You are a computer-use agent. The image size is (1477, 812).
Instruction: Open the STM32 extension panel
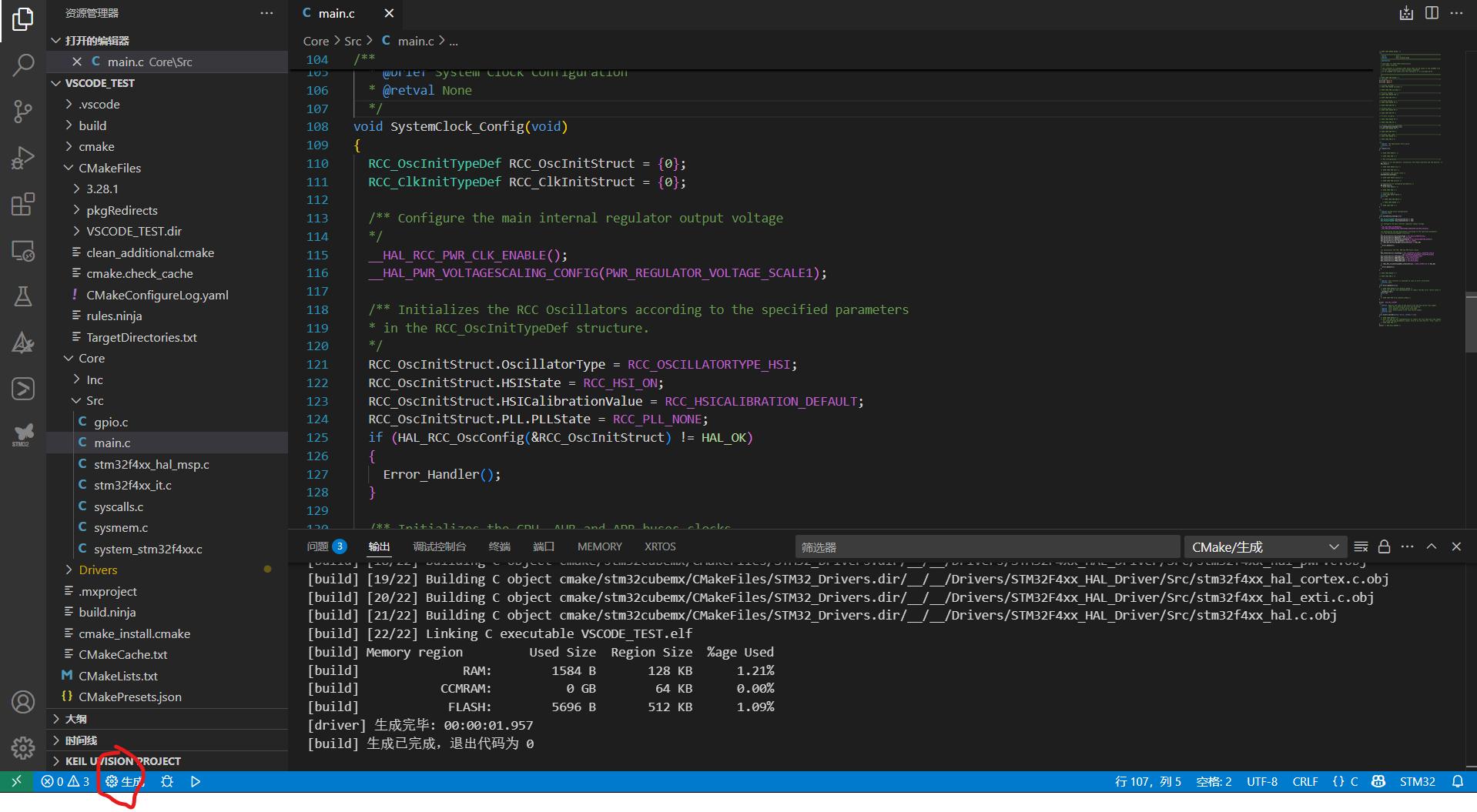[x=22, y=434]
